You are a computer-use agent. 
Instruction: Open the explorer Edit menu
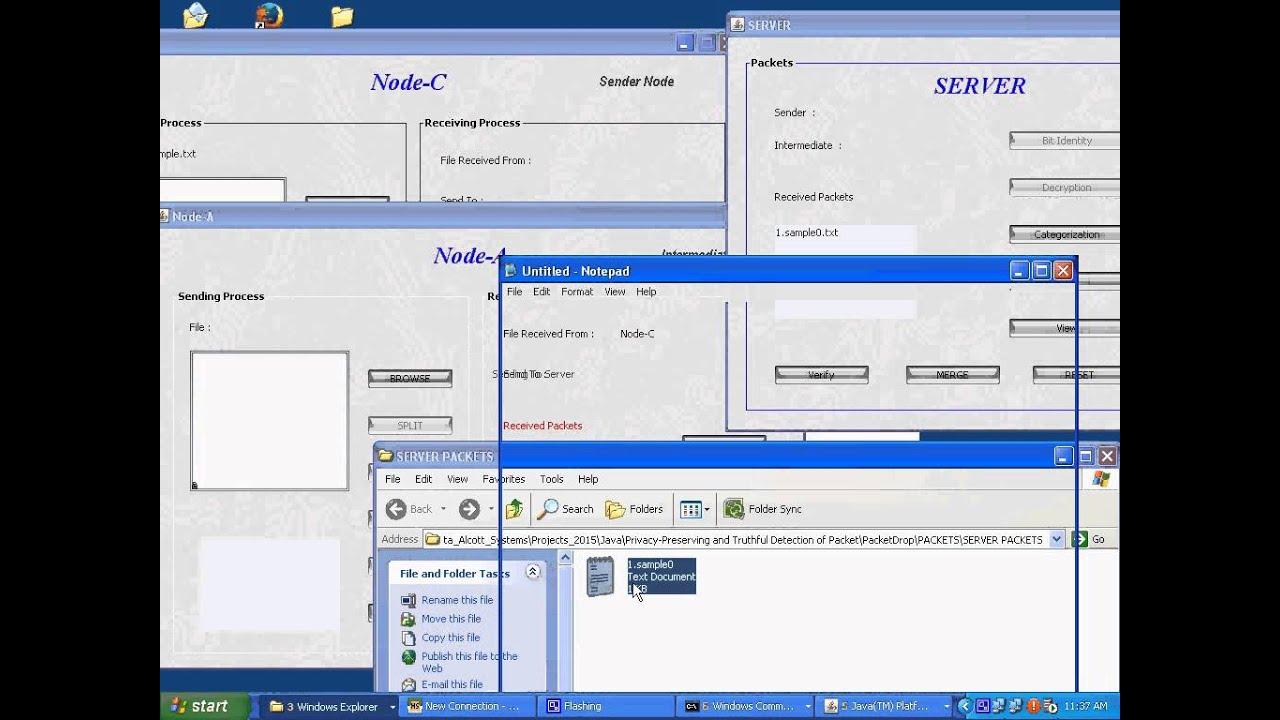point(424,479)
